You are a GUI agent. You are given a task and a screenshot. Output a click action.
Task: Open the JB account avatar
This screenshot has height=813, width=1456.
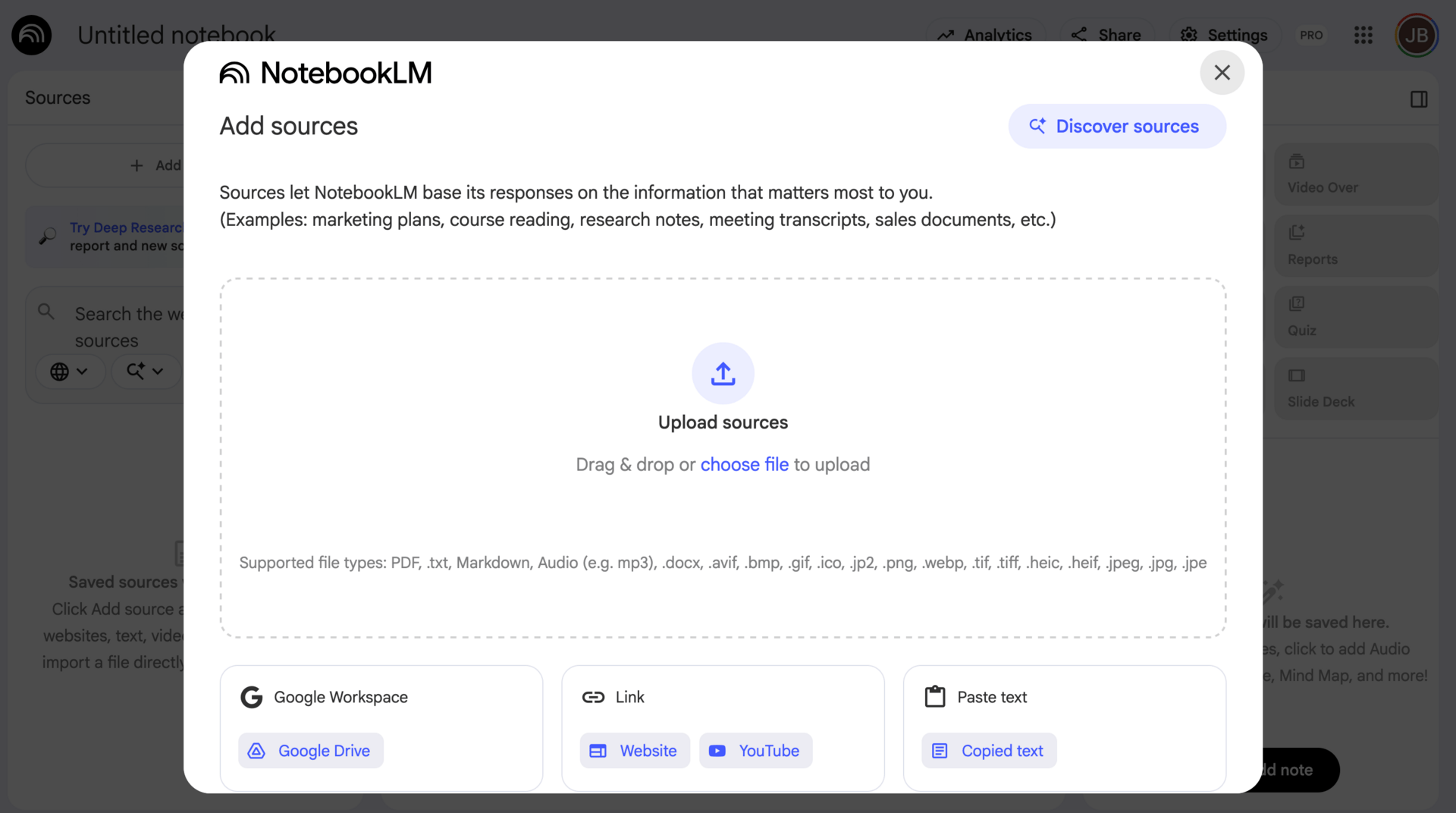1416,35
